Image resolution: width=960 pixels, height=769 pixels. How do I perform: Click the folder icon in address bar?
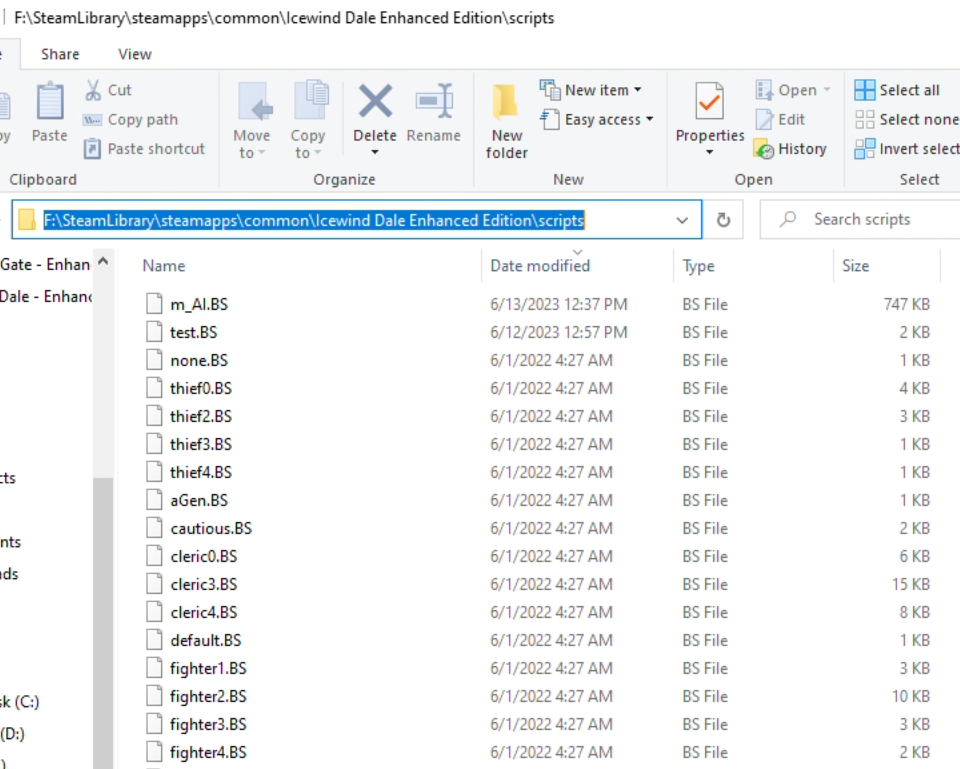pyautogui.click(x=27, y=220)
